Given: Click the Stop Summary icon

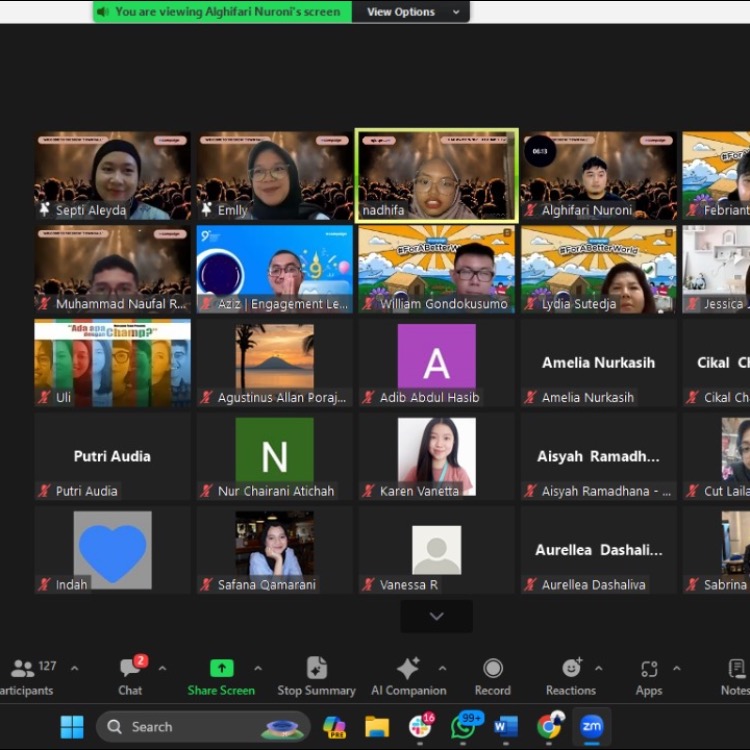Looking at the screenshot, I should (x=317, y=668).
